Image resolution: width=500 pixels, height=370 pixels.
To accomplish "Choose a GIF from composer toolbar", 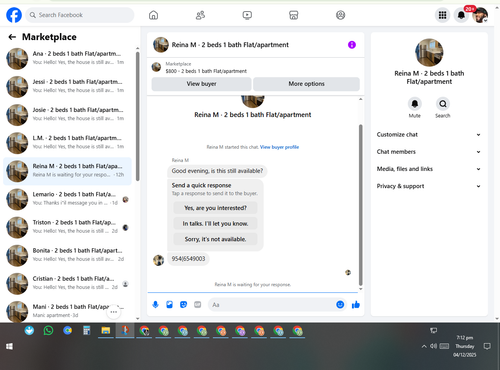I will 198,305.
